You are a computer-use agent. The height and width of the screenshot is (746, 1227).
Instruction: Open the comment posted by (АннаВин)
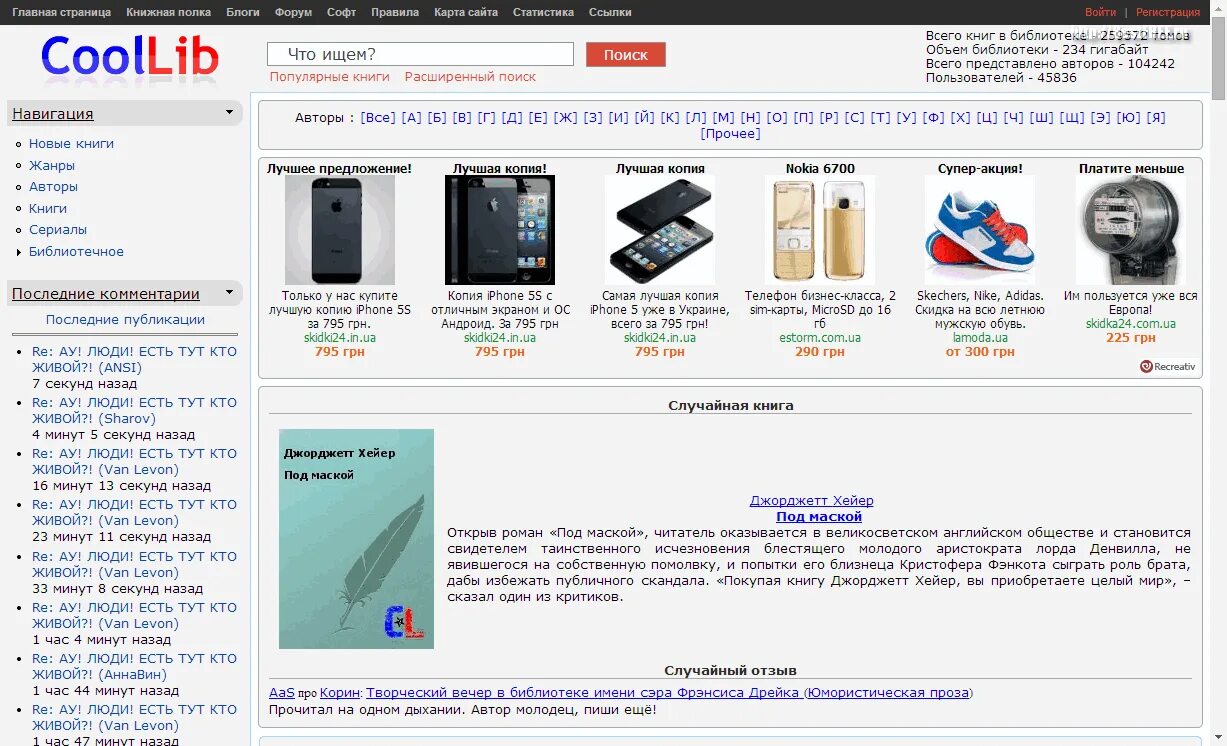point(134,667)
